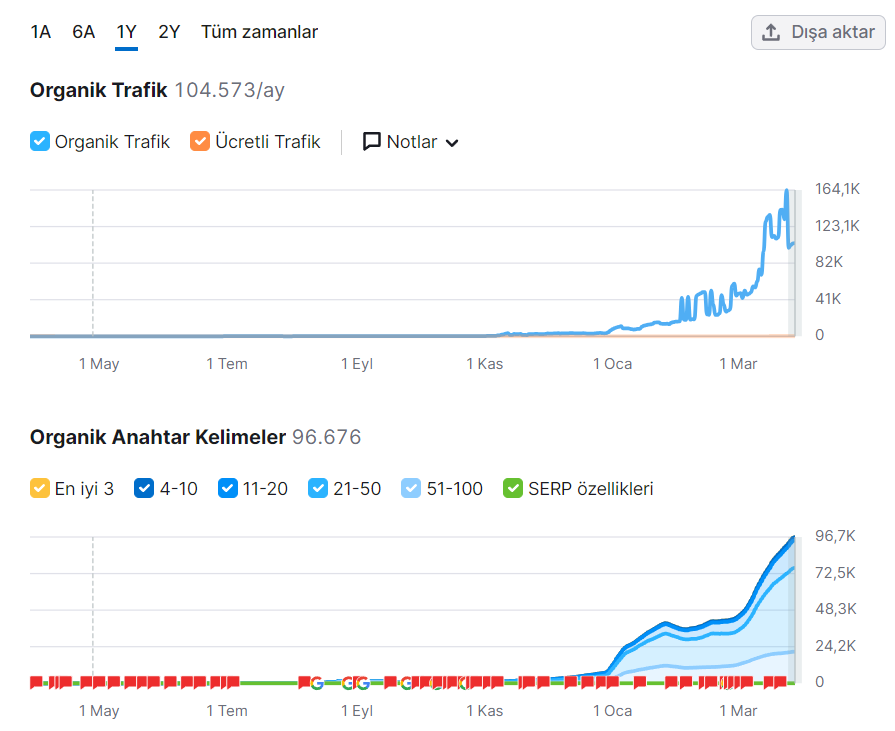Hide the 51-100 positions series

point(411,488)
